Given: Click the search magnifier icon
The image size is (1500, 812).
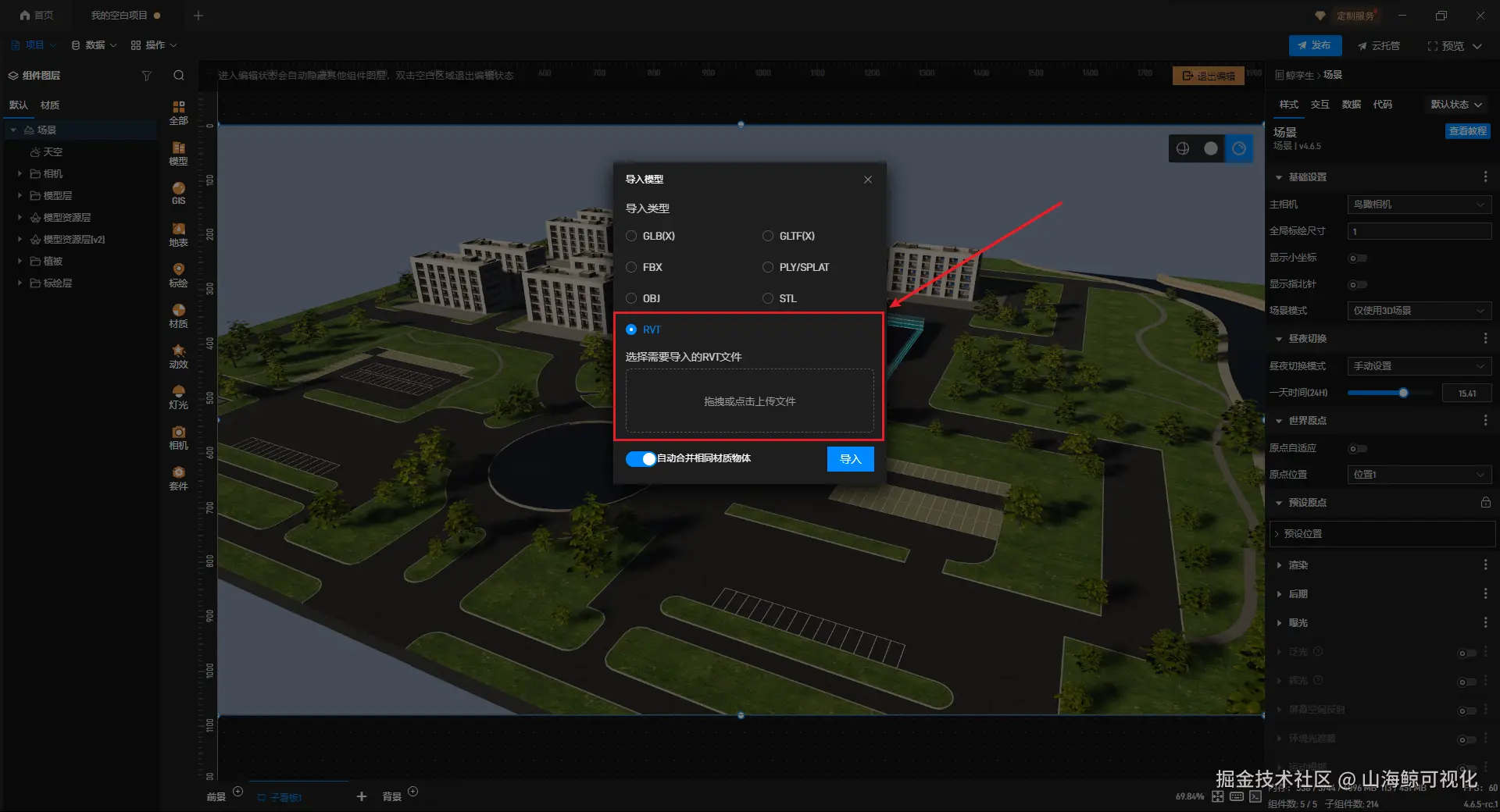Looking at the screenshot, I should [179, 76].
